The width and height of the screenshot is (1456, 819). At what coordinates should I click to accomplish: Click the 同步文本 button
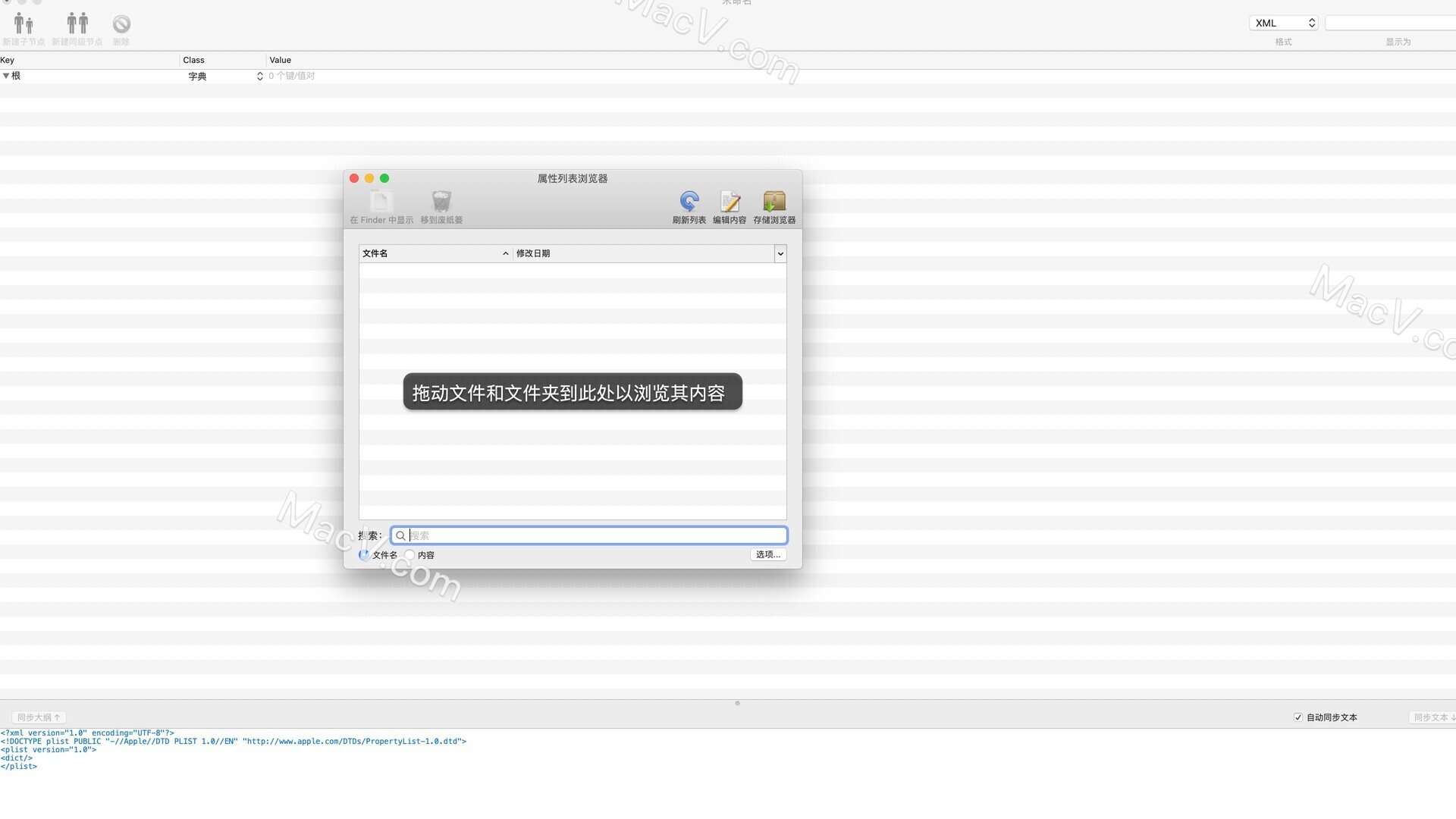click(1432, 717)
